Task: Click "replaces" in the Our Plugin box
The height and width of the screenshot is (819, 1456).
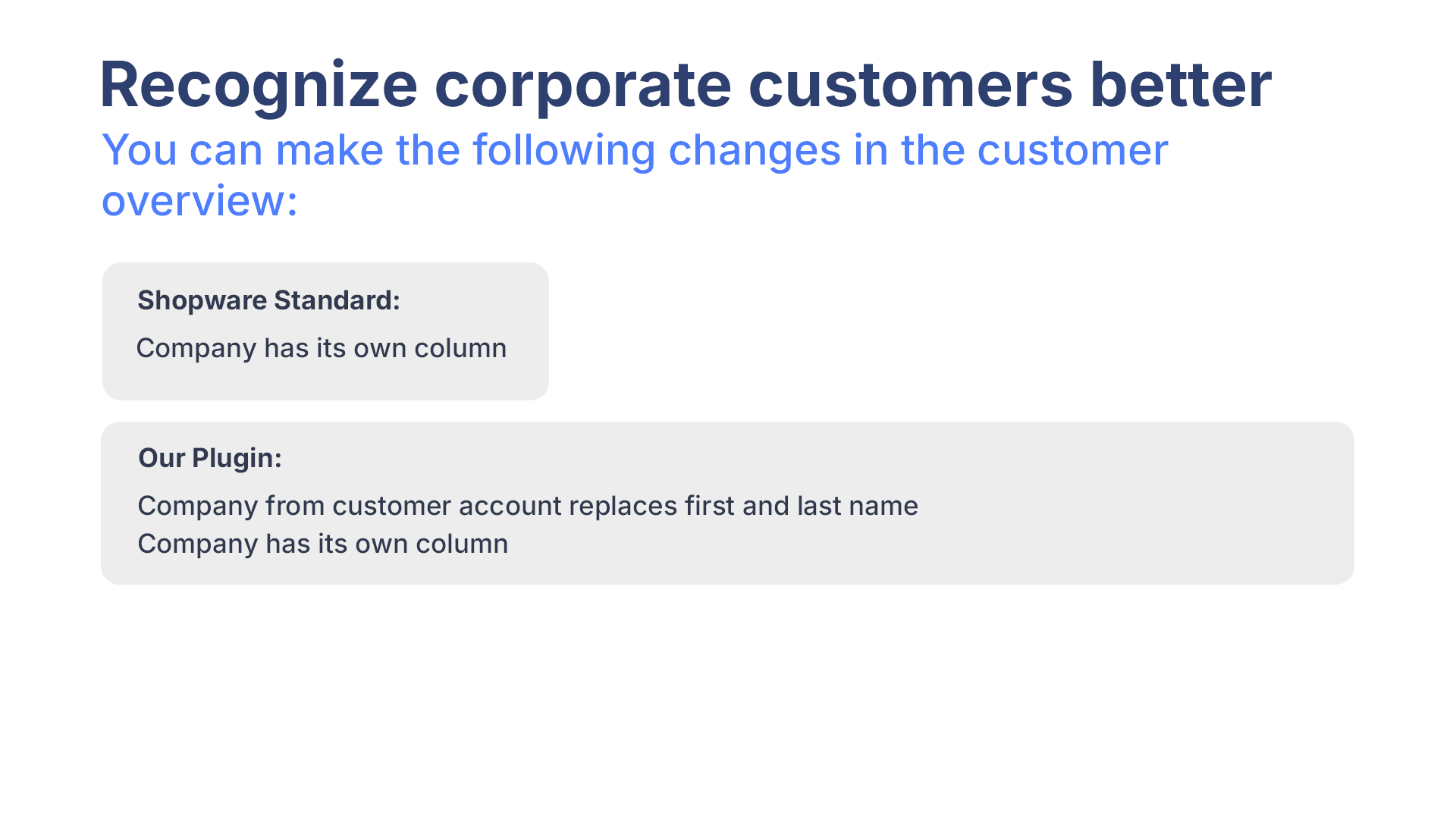Action: [x=623, y=506]
